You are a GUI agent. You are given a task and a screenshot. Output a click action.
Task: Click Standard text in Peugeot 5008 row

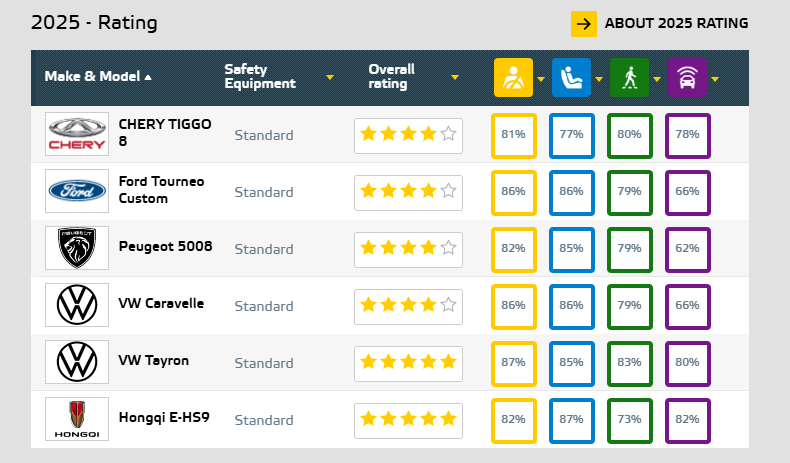click(x=264, y=249)
